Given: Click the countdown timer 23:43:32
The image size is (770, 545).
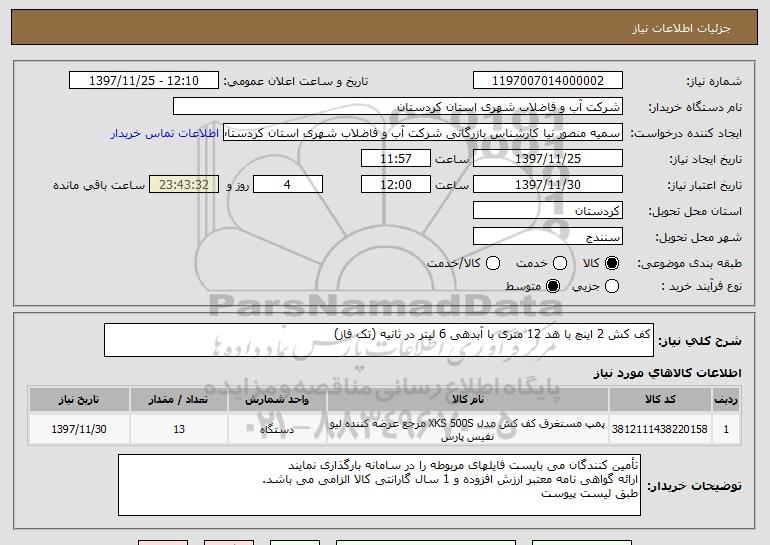Looking at the screenshot, I should (x=184, y=185).
